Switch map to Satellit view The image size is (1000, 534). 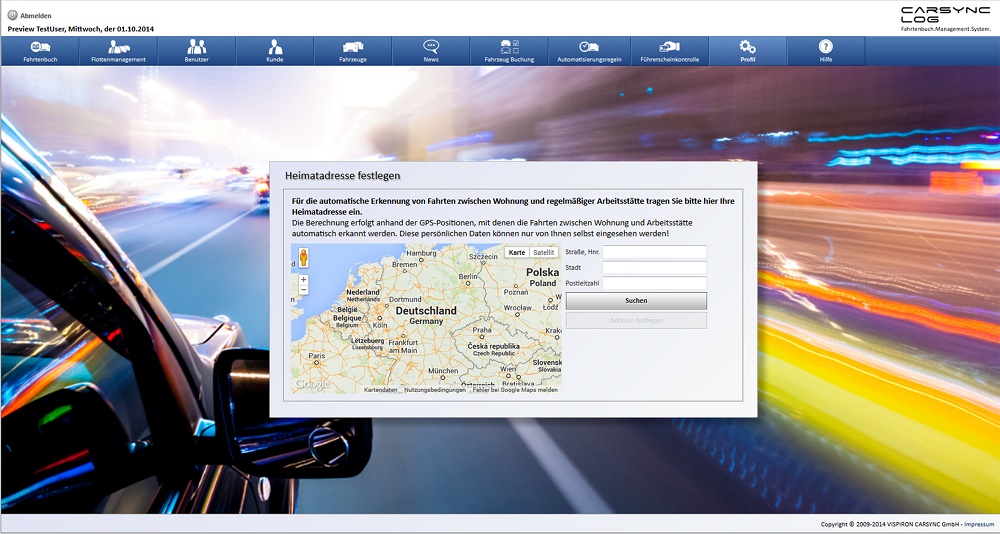pyautogui.click(x=544, y=253)
